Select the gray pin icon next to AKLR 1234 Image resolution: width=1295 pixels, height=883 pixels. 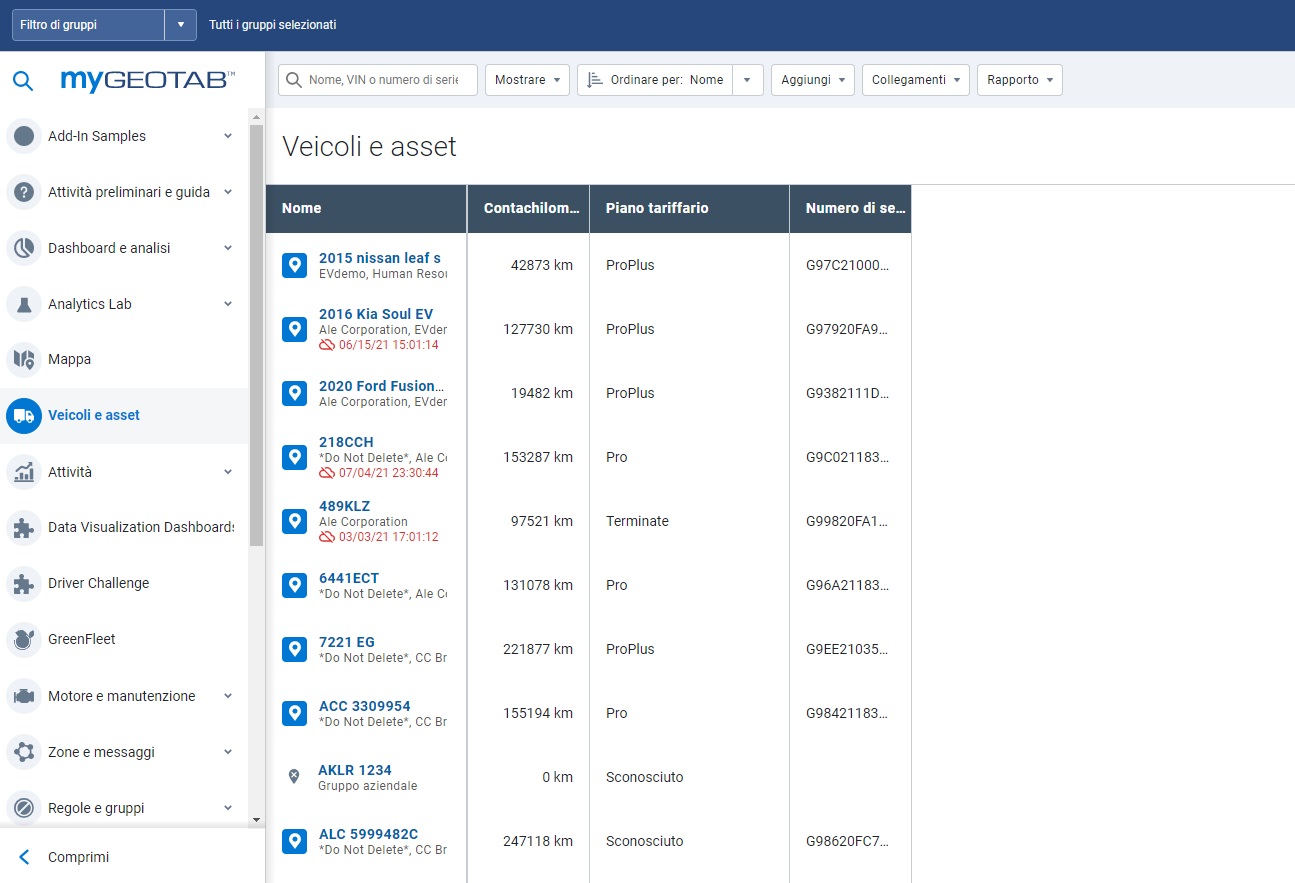coord(294,777)
